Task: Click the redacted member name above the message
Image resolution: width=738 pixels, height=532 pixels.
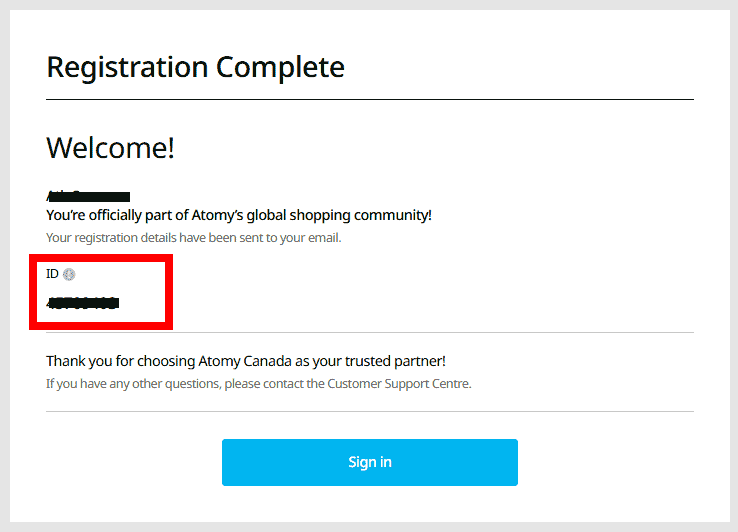Action: tap(89, 196)
